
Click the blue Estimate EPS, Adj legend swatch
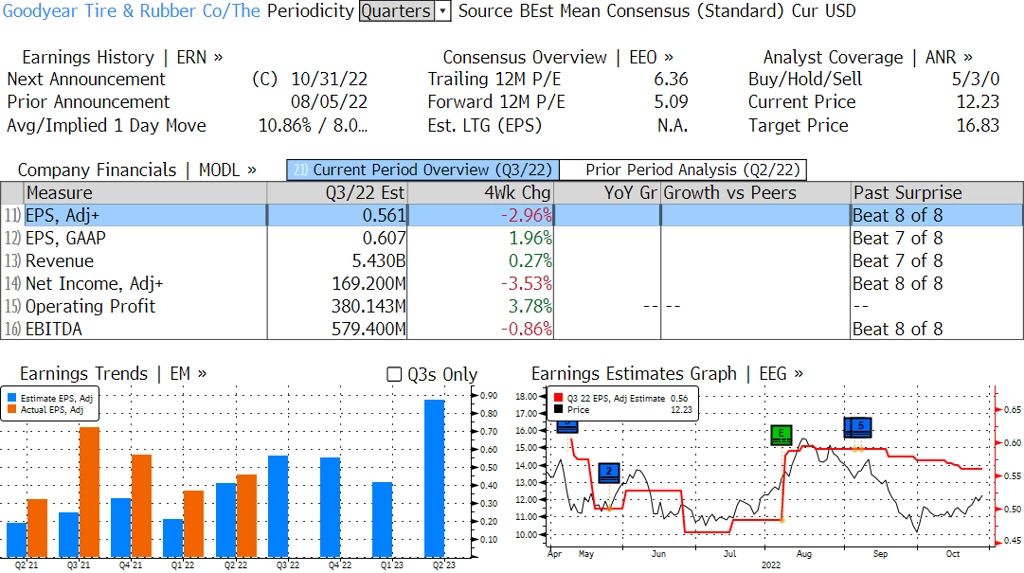[x=12, y=398]
